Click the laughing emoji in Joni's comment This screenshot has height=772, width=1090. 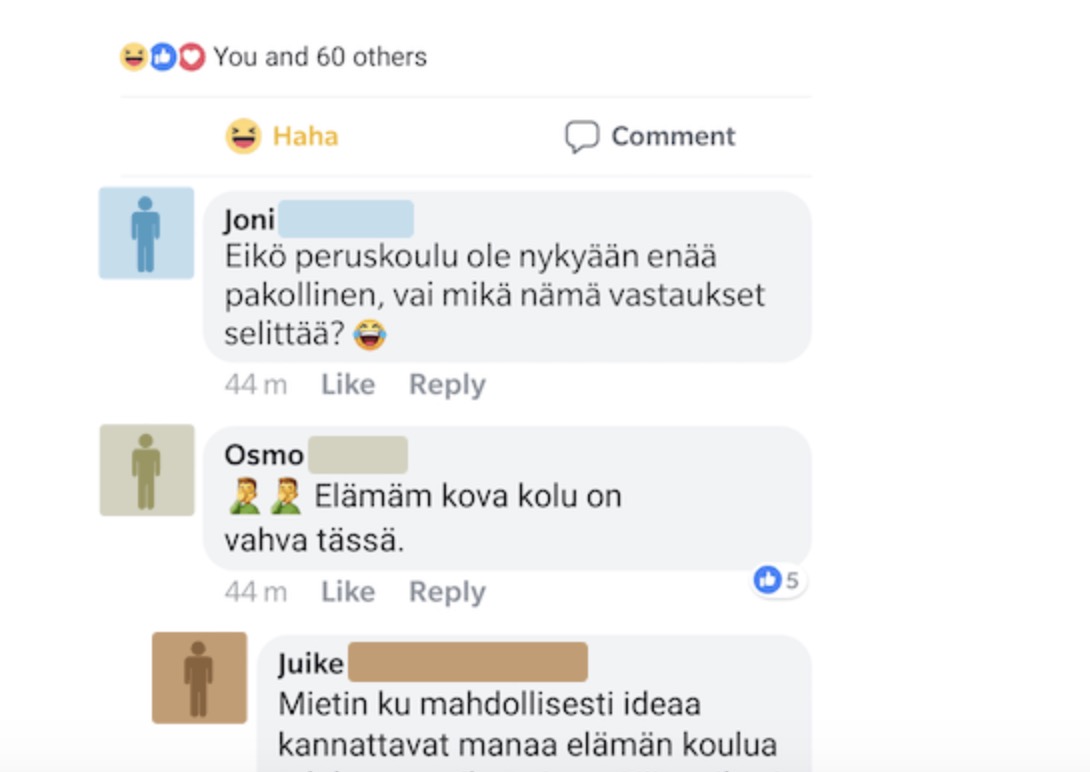370,335
